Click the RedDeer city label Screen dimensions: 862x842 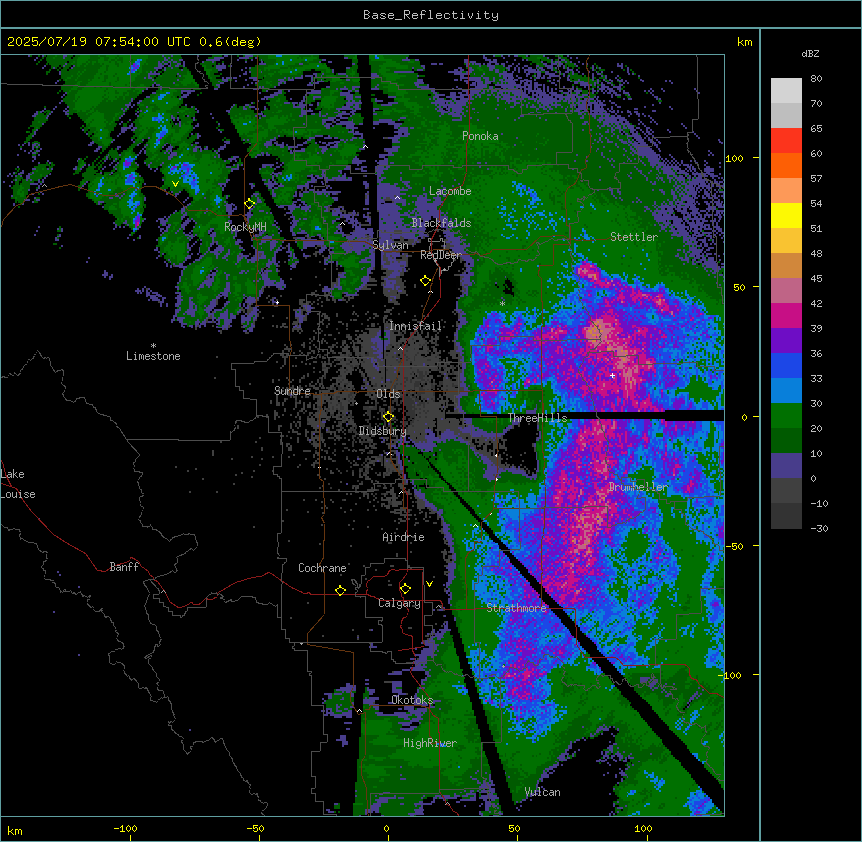(x=441, y=255)
